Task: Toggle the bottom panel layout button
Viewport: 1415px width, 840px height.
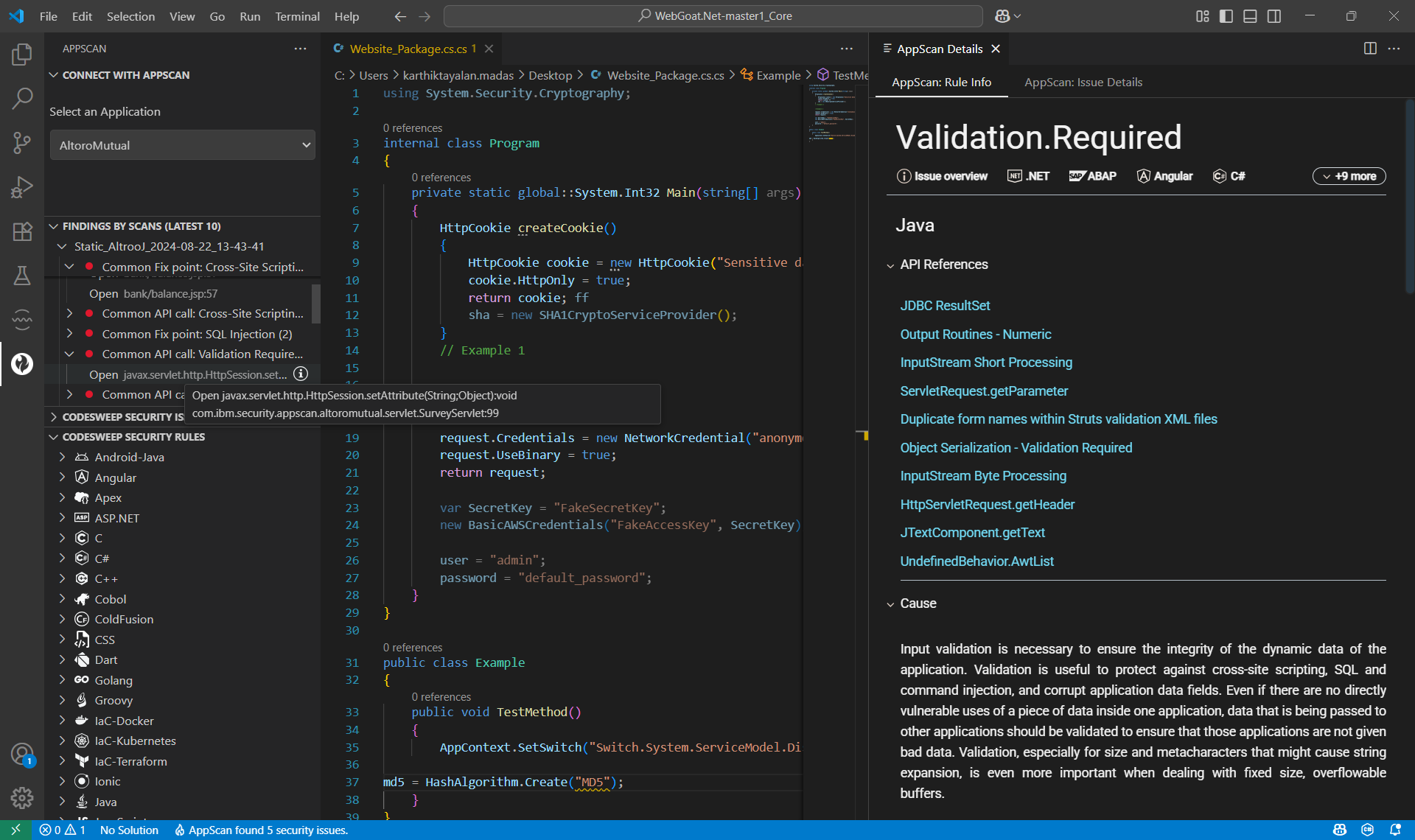Action: point(1250,16)
